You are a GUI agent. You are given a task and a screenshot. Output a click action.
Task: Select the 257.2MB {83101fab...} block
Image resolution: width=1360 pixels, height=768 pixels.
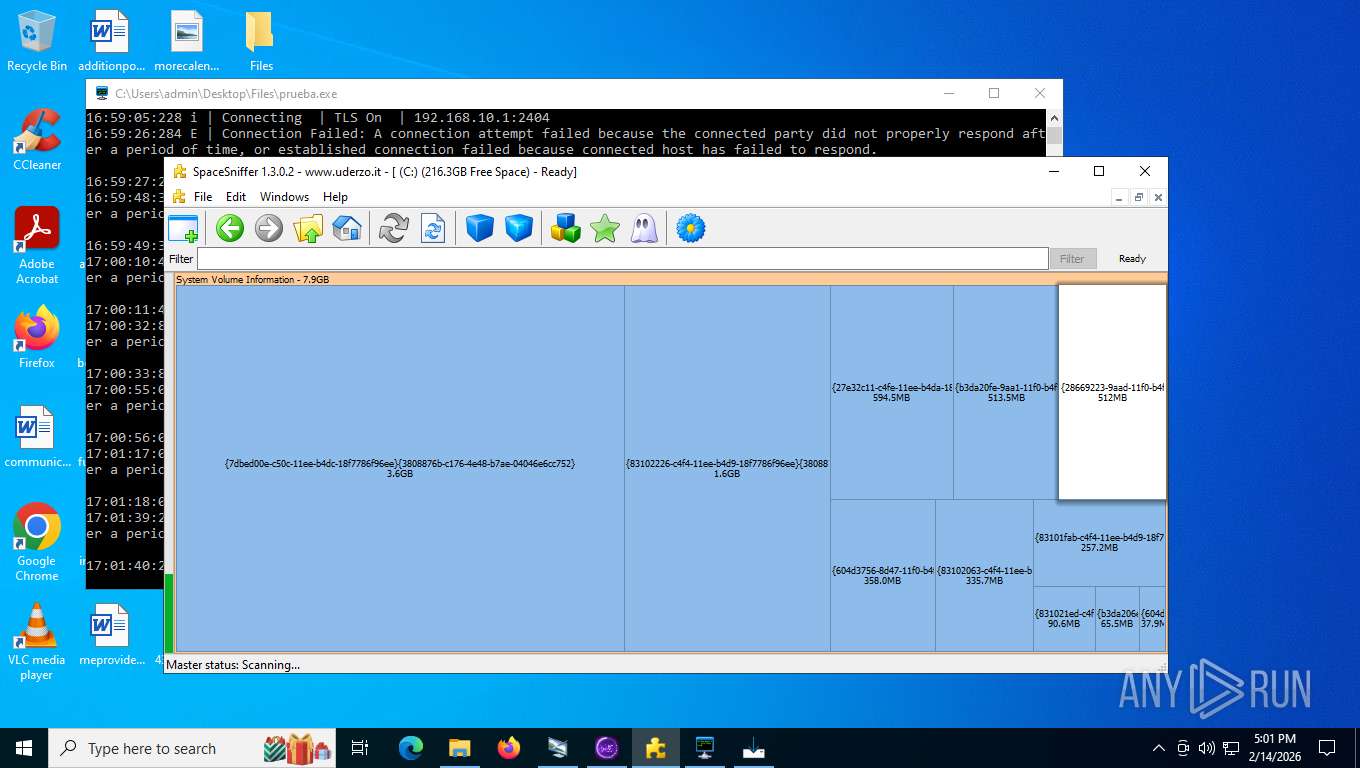click(1099, 543)
